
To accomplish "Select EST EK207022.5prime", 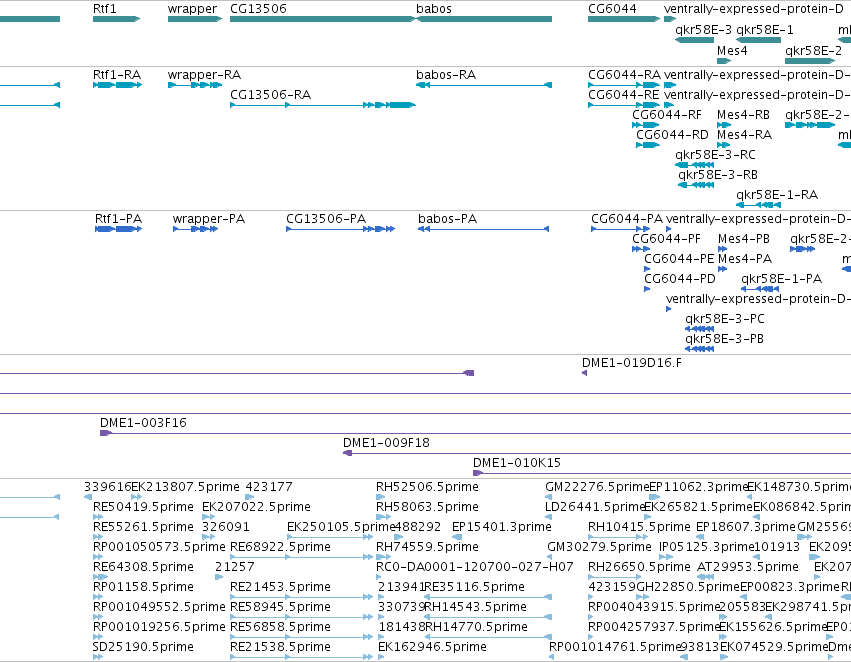I will tap(208, 517).
